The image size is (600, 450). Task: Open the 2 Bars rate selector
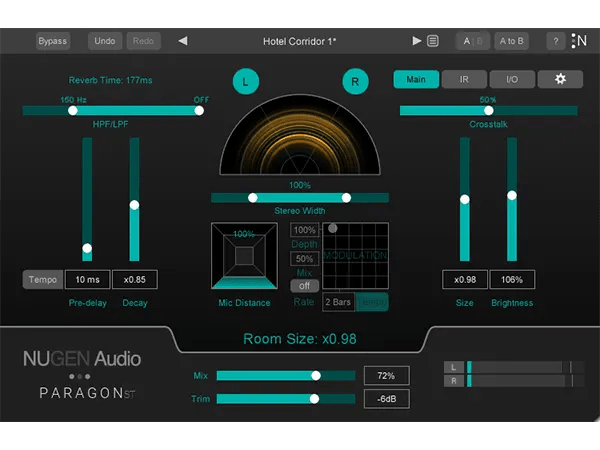click(338, 302)
